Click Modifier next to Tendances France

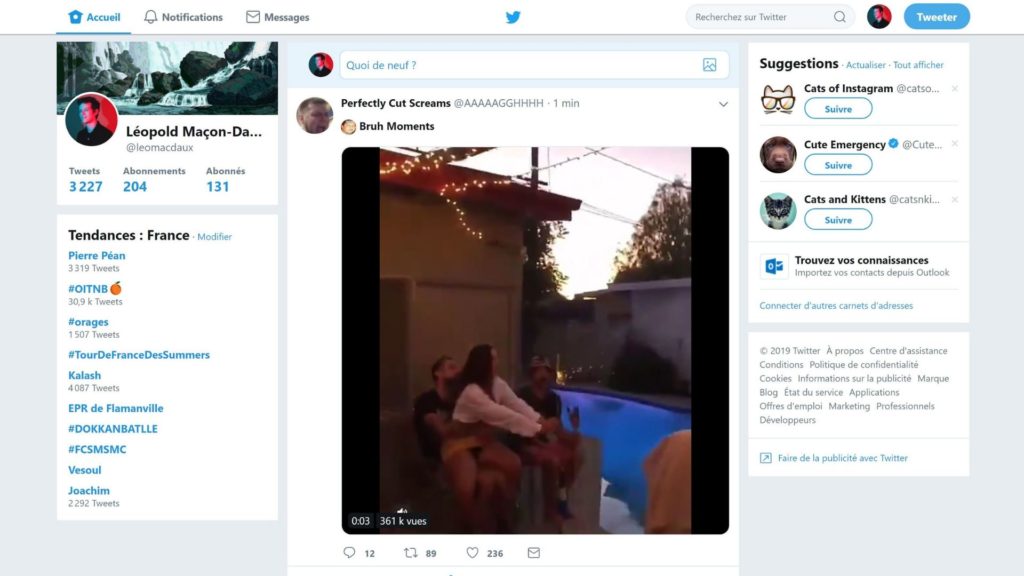[x=214, y=236]
